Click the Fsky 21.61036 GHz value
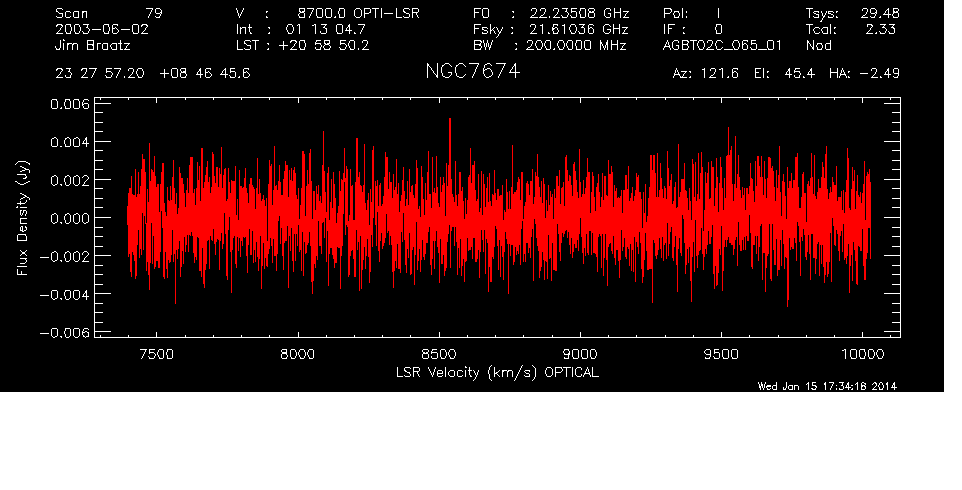962x490 pixels. point(549,29)
